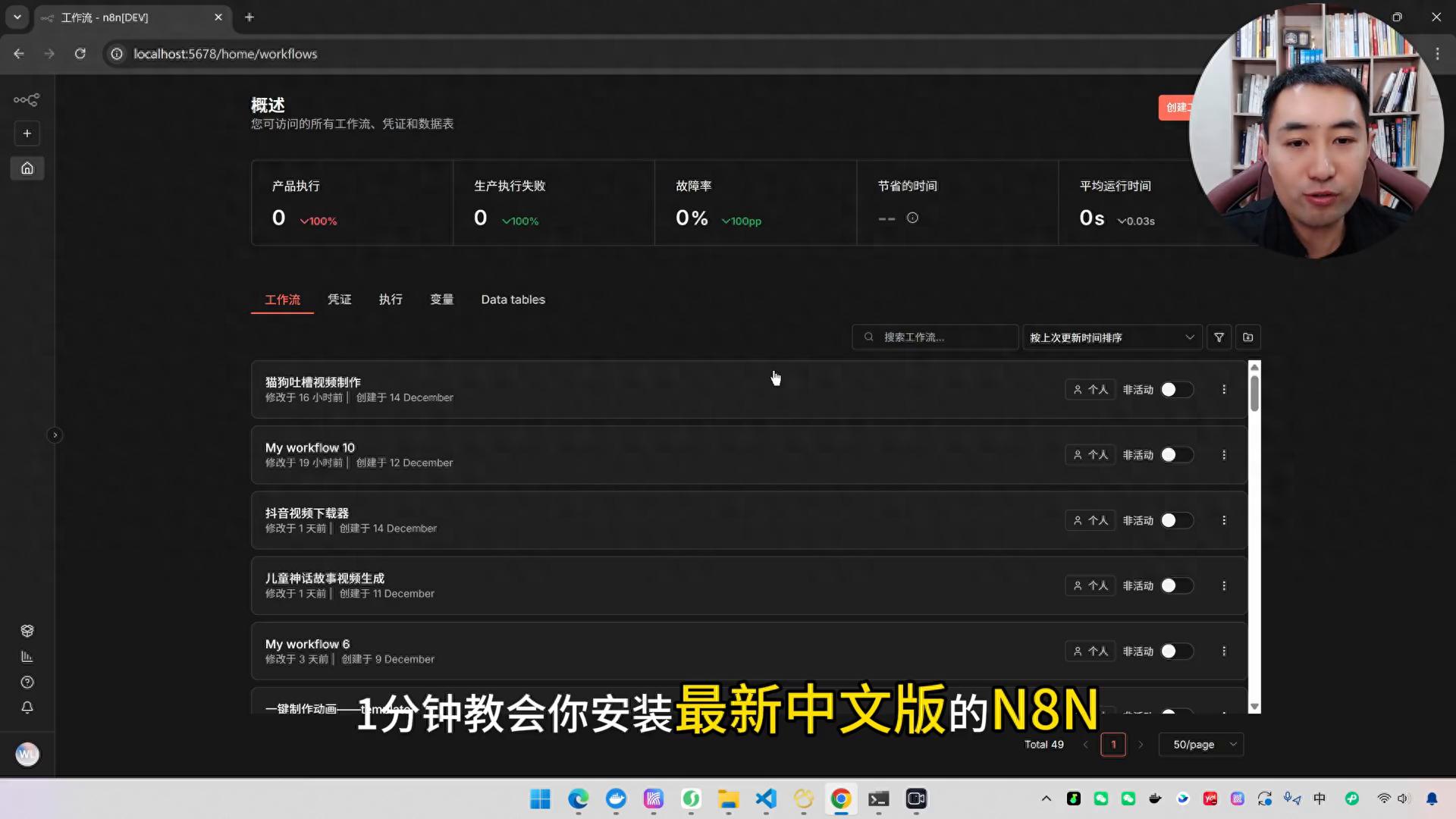
Task: Open the help question mark icon
Action: tap(27, 682)
